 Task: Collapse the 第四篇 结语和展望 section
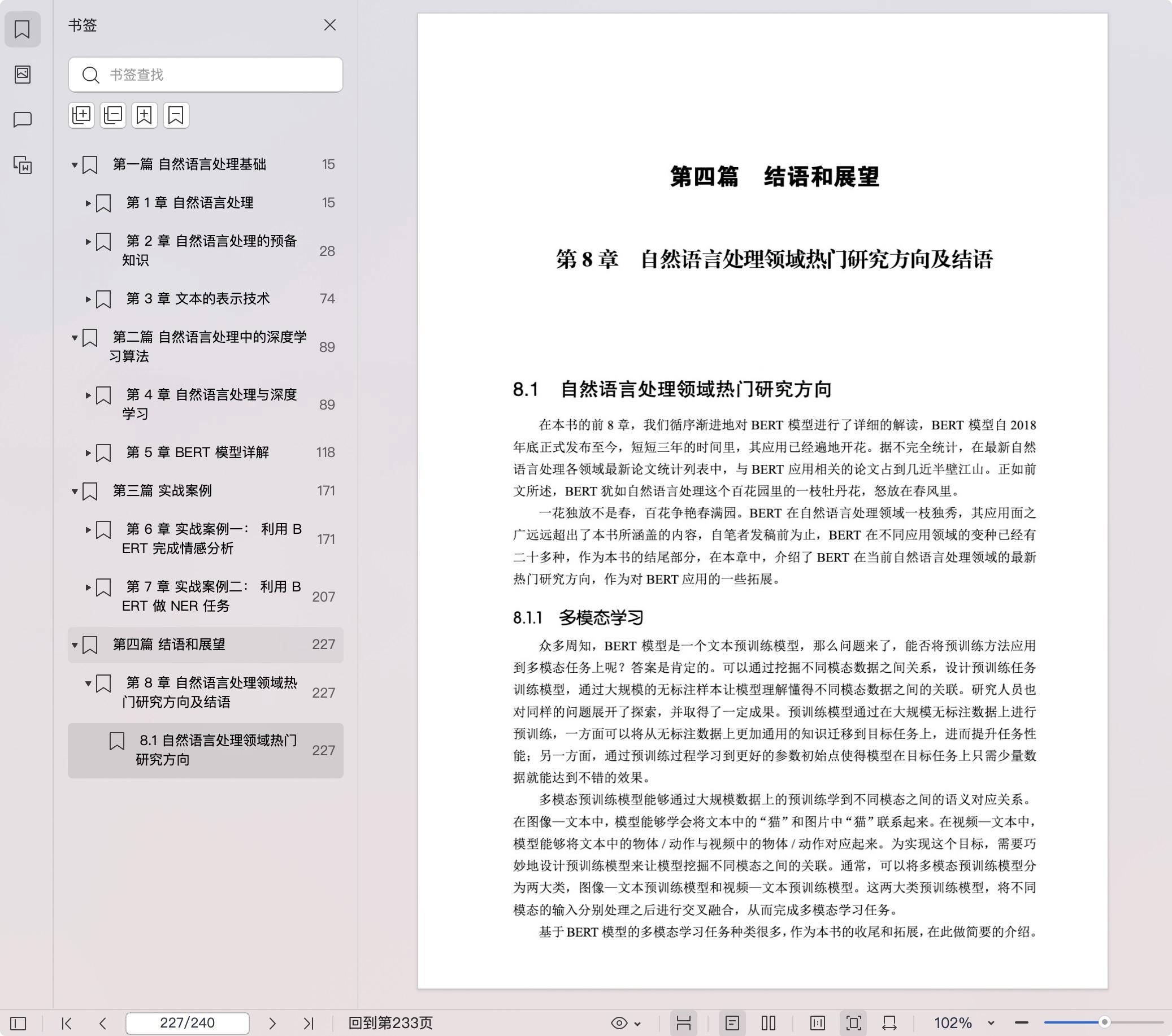[75, 645]
